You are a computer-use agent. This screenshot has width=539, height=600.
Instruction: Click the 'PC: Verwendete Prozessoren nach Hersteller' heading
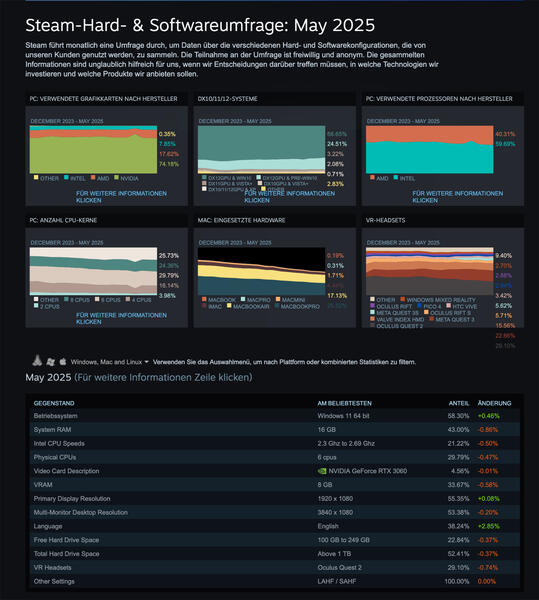[x=439, y=99]
